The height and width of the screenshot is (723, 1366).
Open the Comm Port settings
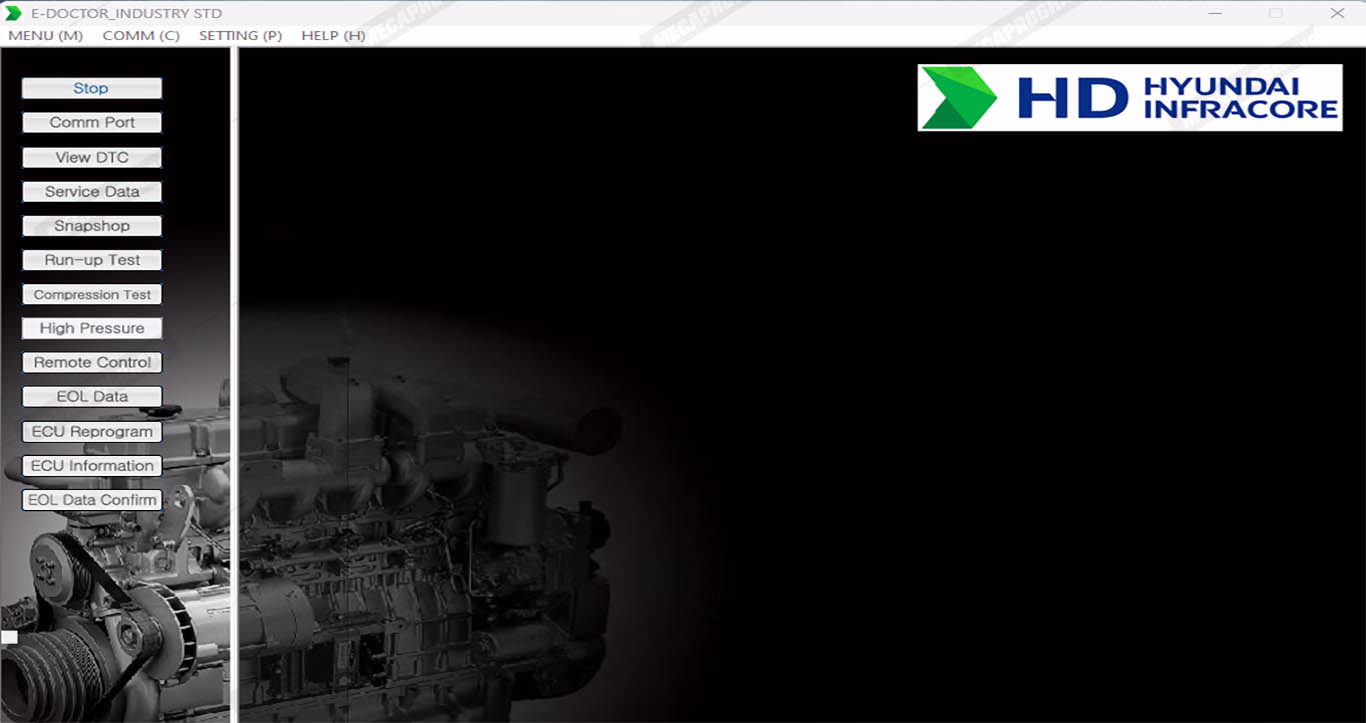pyautogui.click(x=91, y=123)
